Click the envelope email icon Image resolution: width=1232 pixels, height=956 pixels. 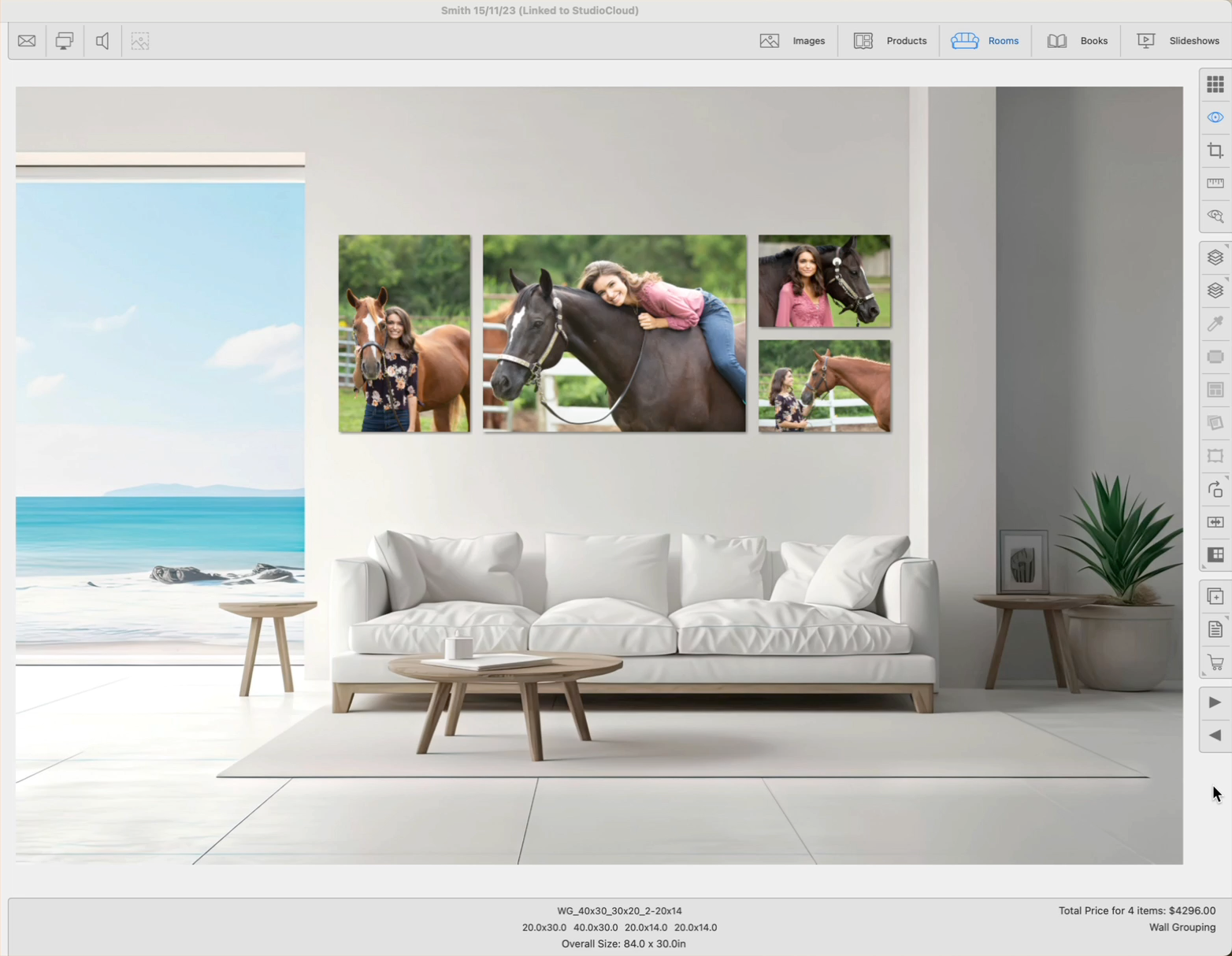[27, 41]
